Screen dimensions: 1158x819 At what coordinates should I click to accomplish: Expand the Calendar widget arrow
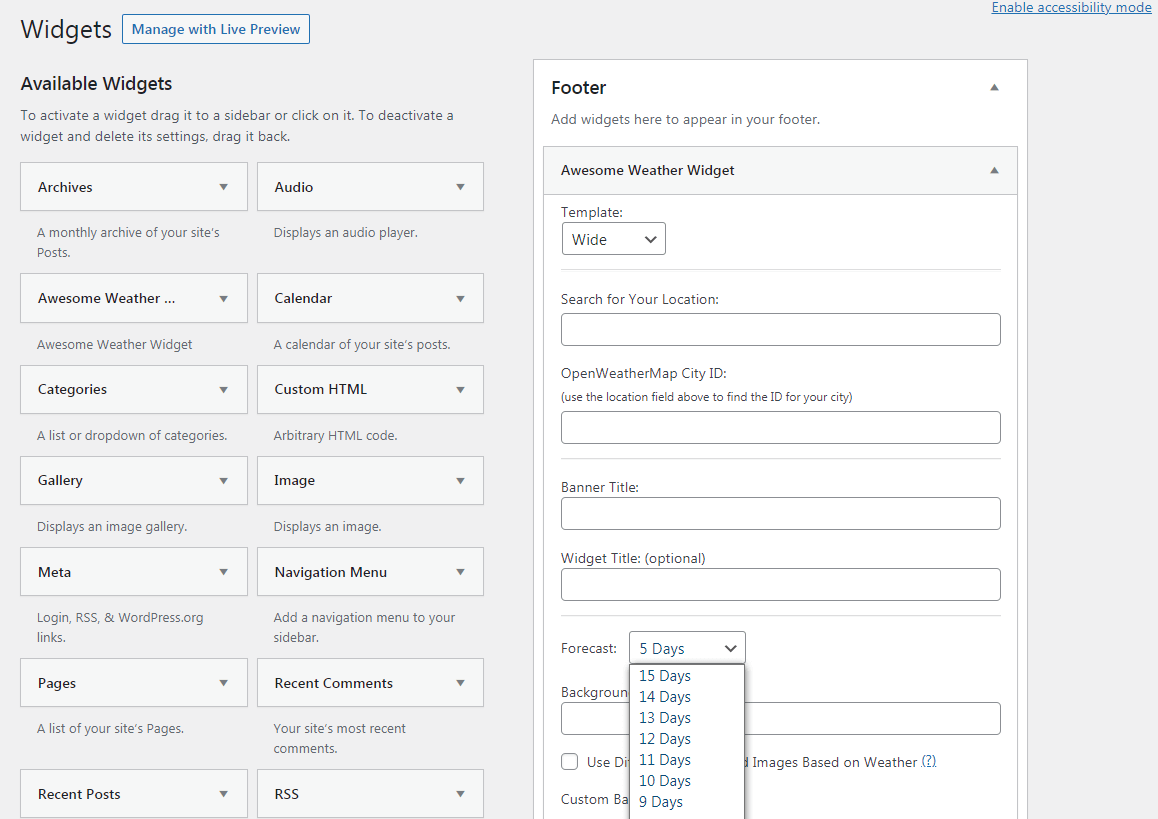460,298
